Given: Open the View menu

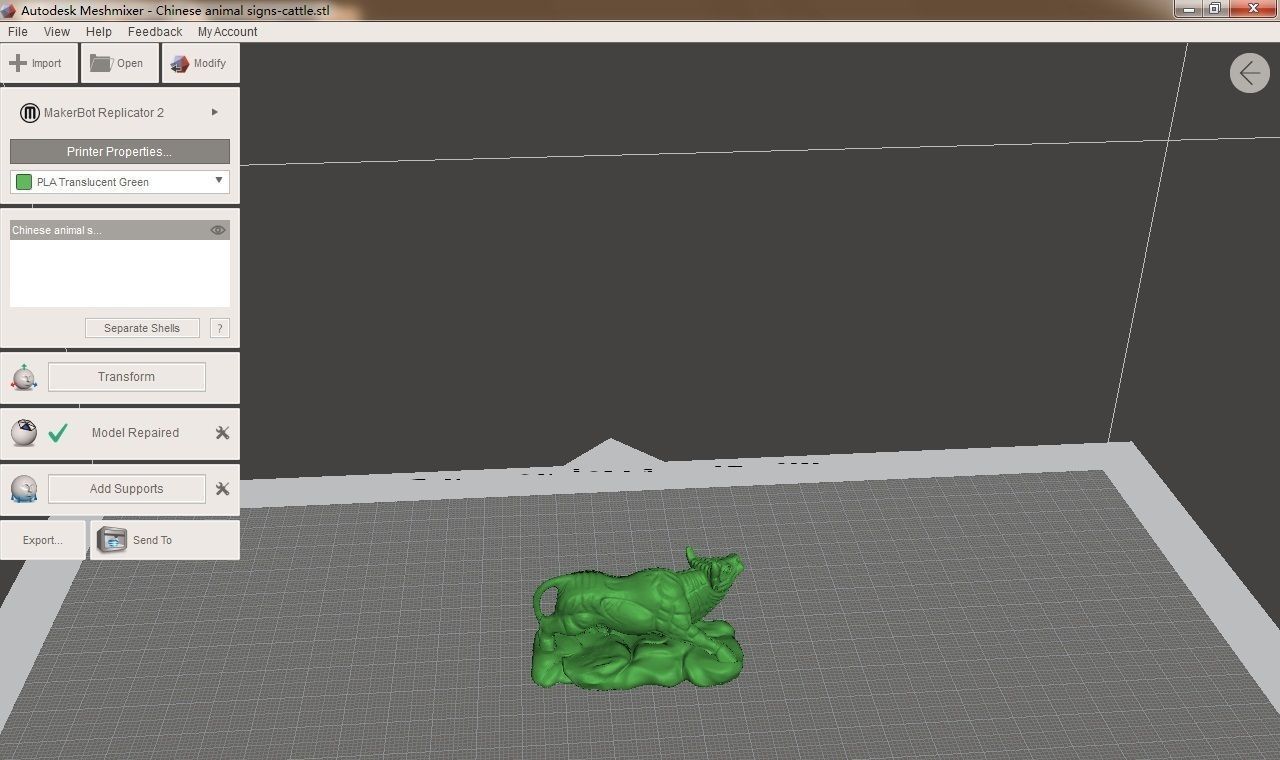Looking at the screenshot, I should [x=57, y=32].
